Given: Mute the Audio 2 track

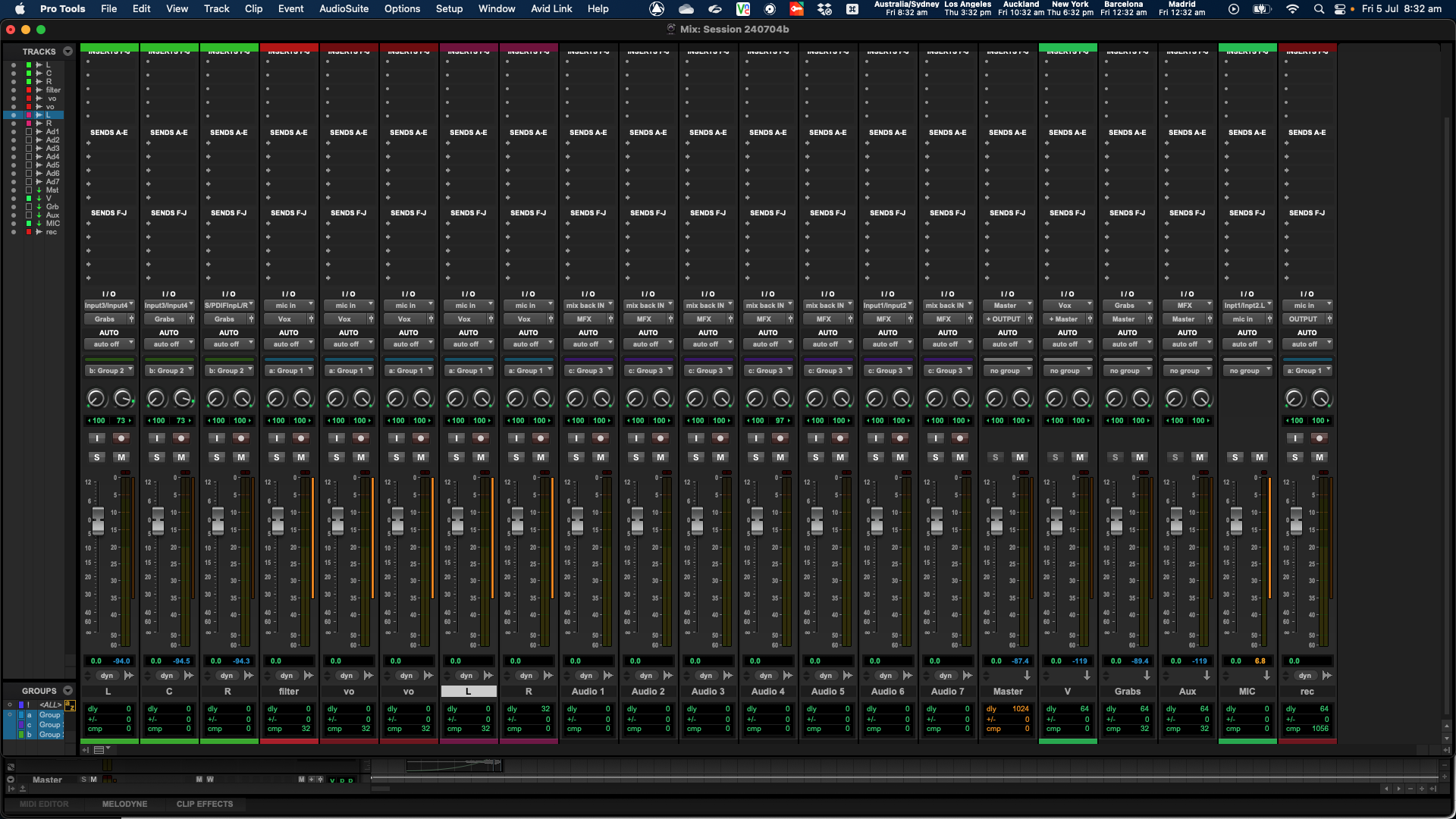Looking at the screenshot, I should pos(661,457).
